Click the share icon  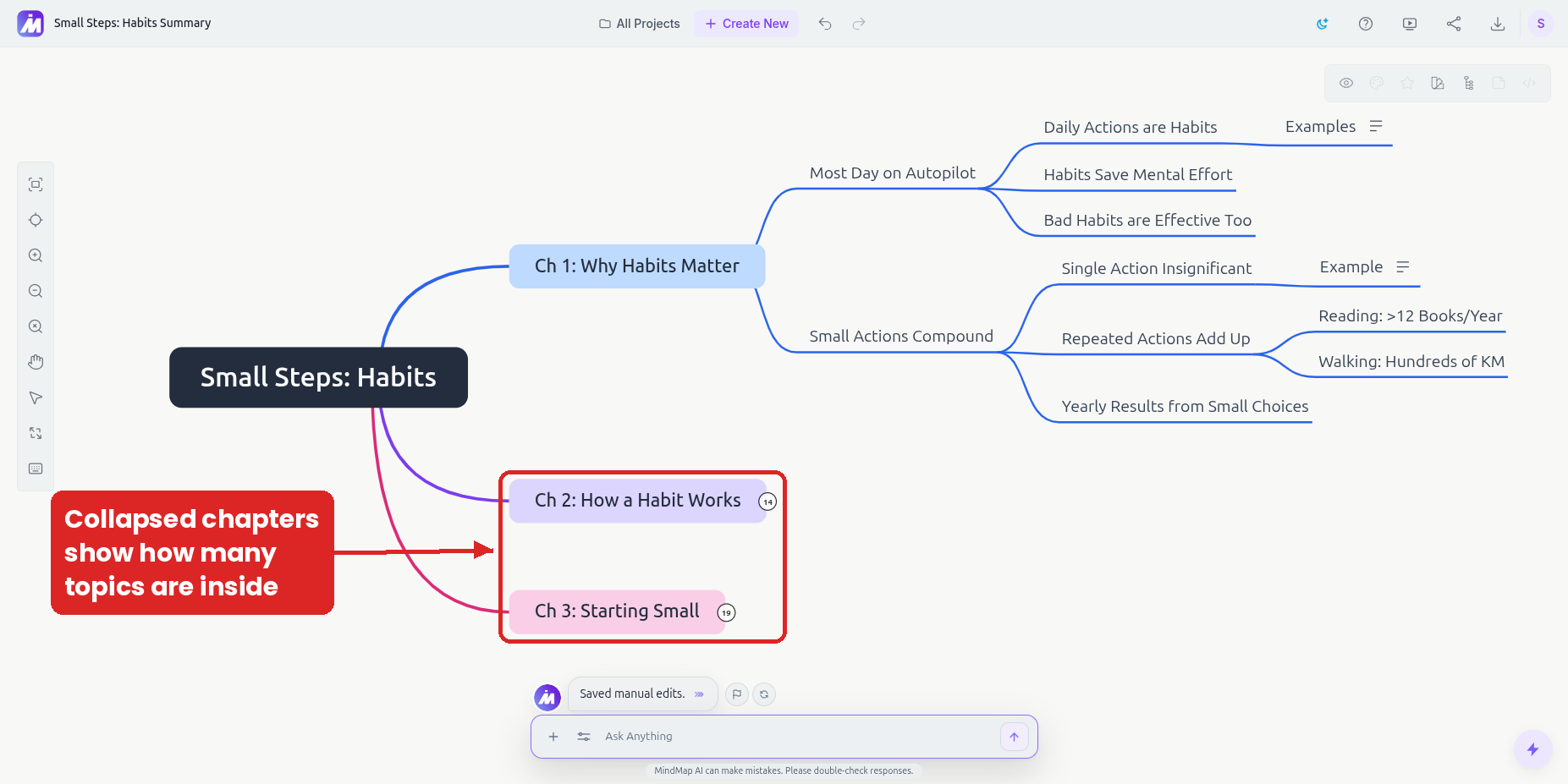(x=1454, y=24)
